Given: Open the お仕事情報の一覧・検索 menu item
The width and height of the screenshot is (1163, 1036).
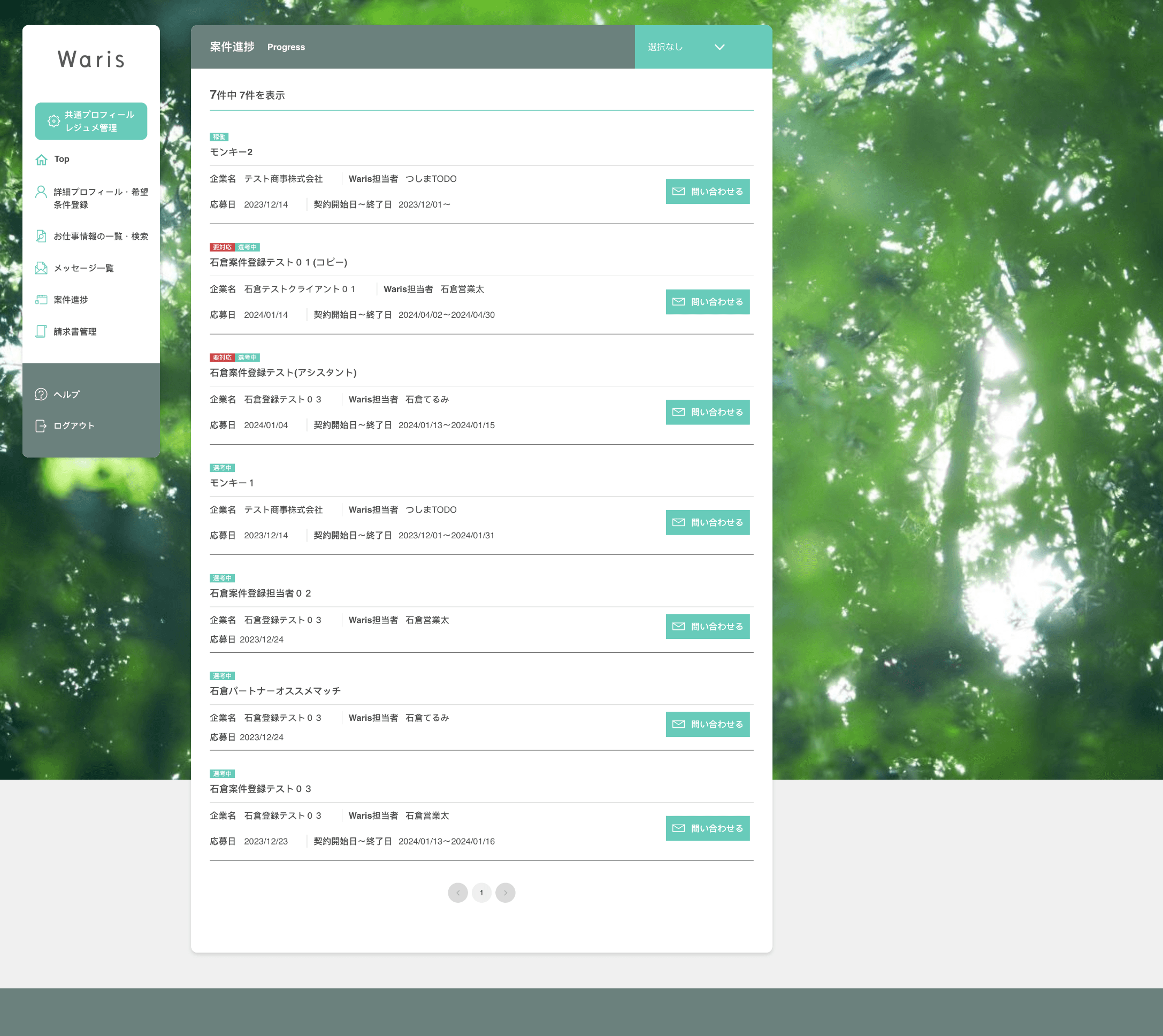Looking at the screenshot, I should tap(101, 235).
